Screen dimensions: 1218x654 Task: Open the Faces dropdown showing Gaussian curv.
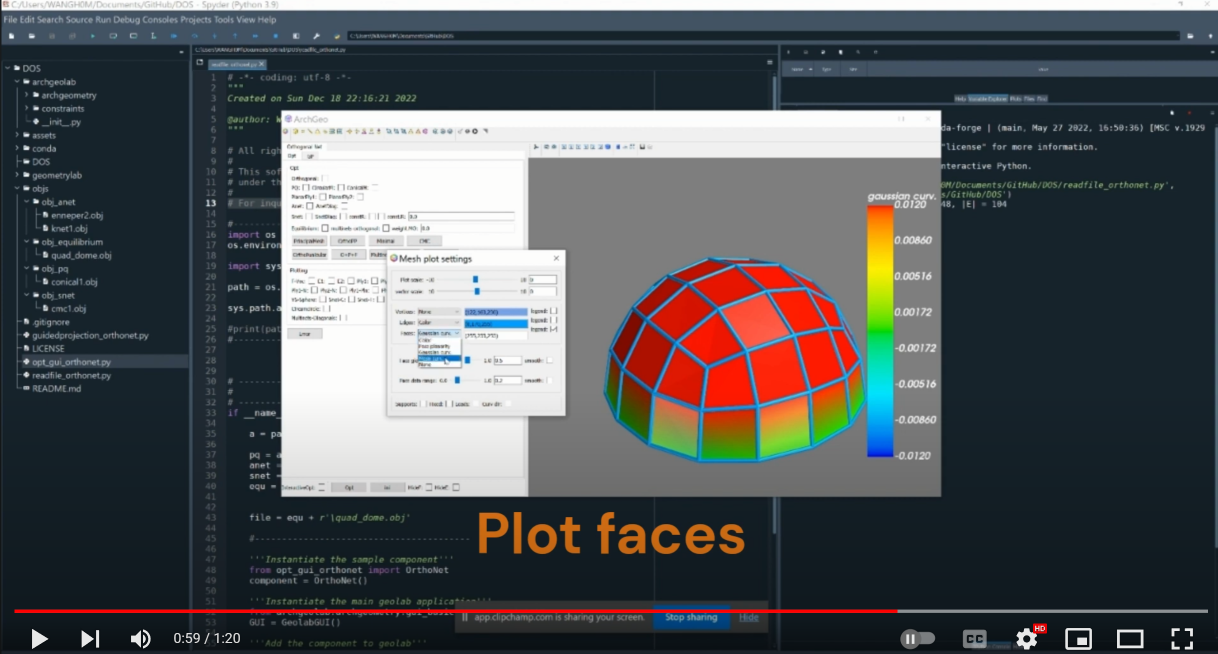tap(439, 333)
